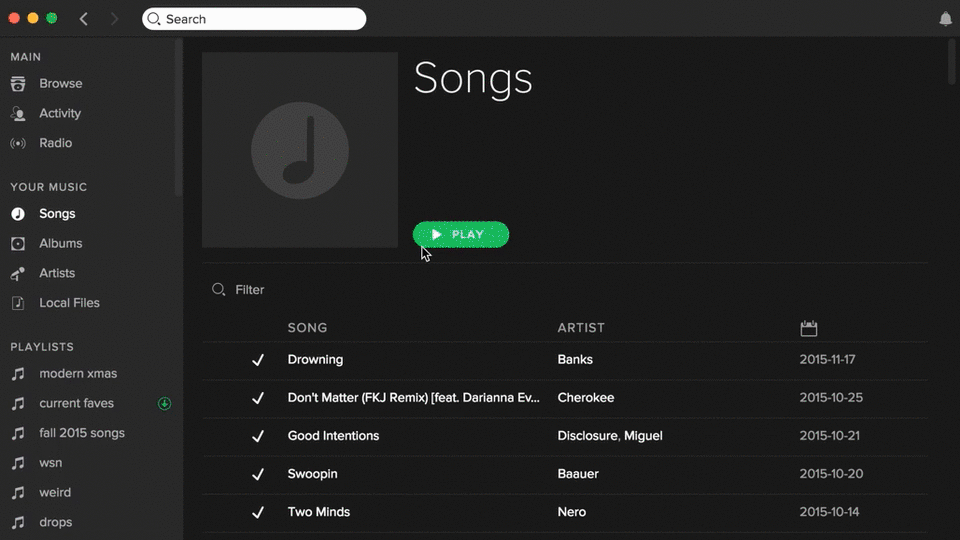
Task: Toggle the saved checkmark for Two Minds
Action: point(258,512)
